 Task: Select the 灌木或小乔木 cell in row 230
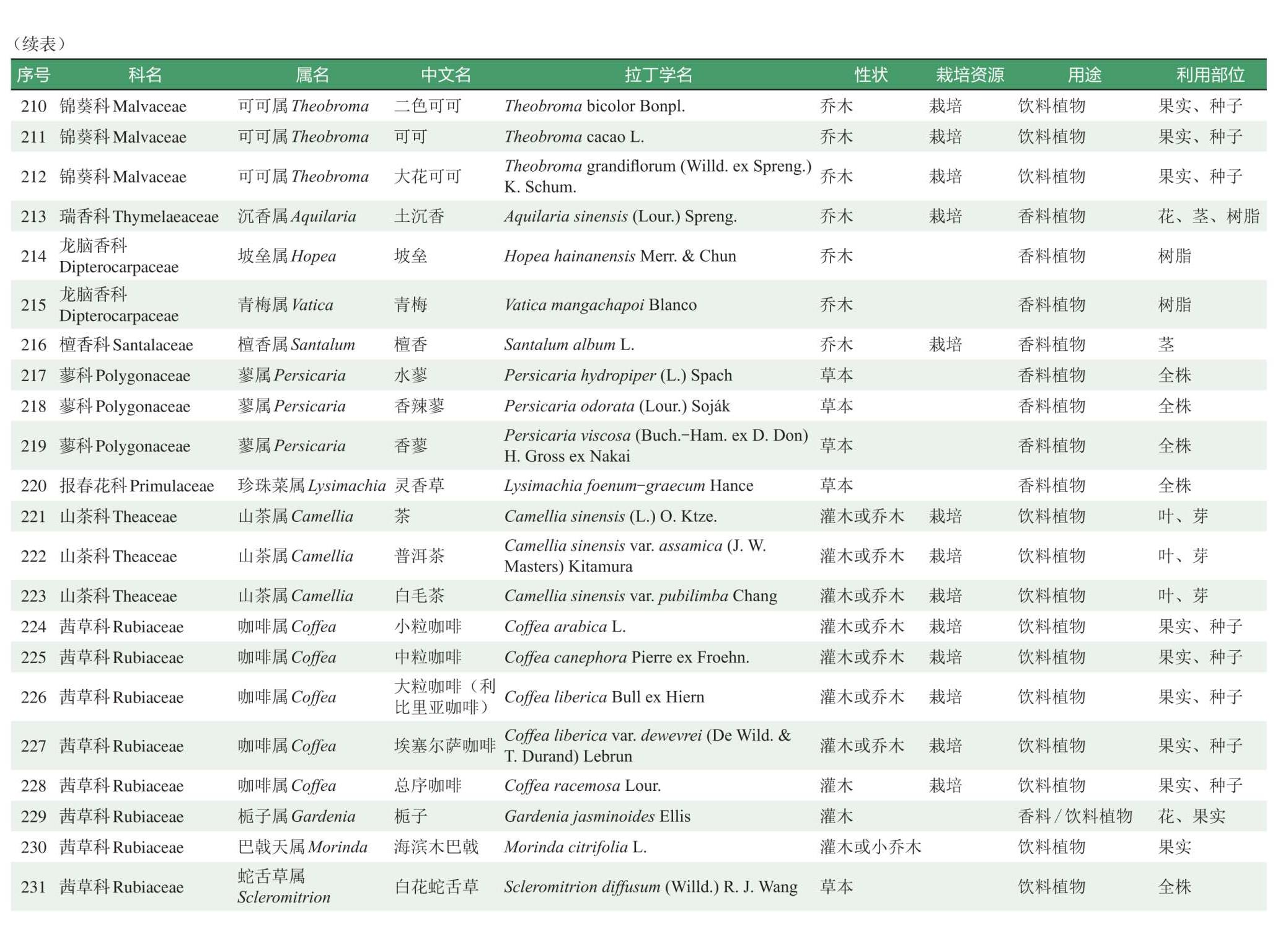870,847
